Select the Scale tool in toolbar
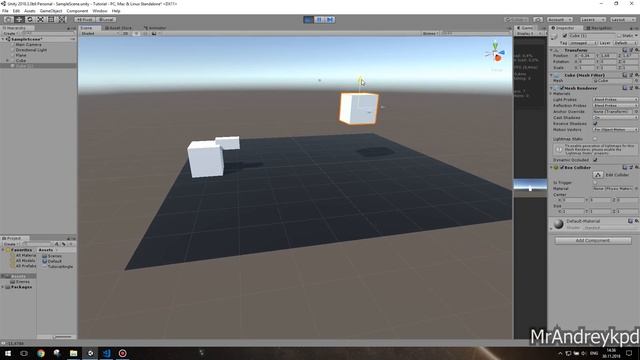This screenshot has width=640, height=360. tap(40, 20)
